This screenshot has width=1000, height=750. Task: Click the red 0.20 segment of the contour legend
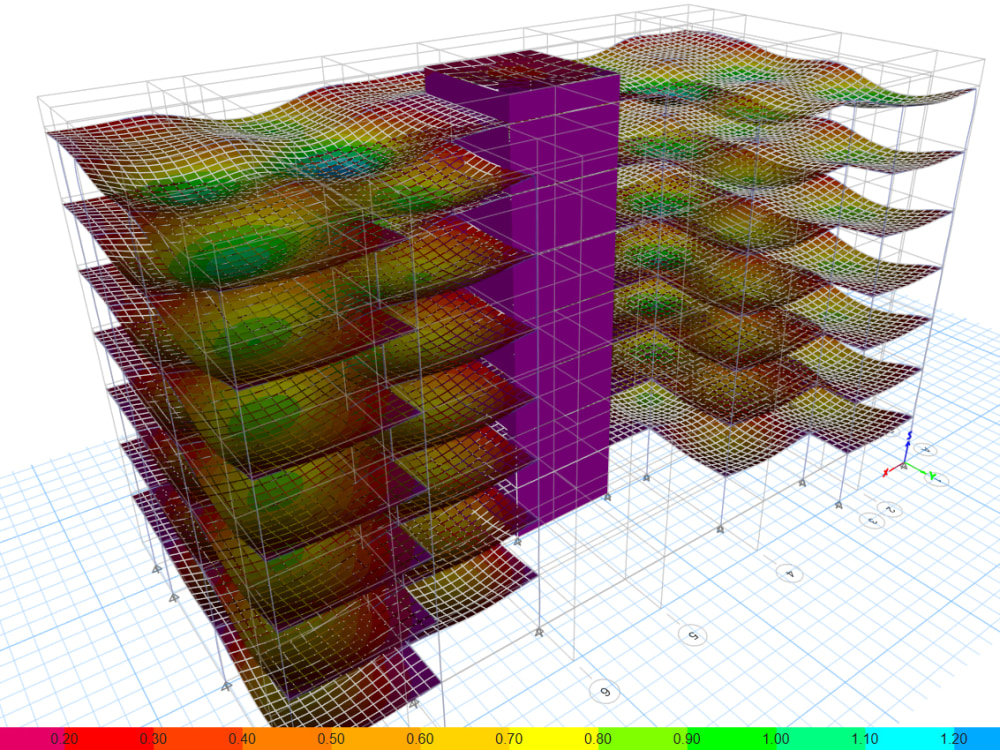[60, 739]
